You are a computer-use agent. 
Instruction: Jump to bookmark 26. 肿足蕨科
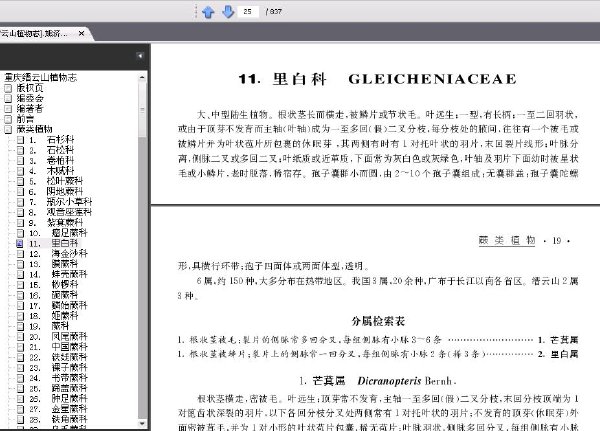[58, 398]
